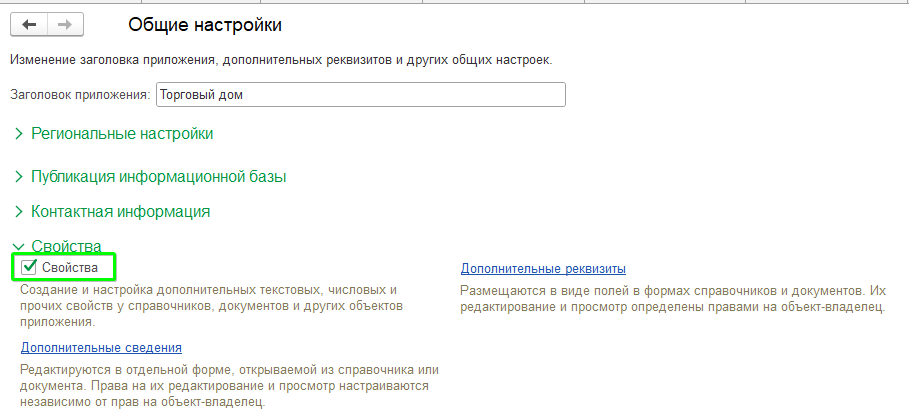909x419 pixels.
Task: Go back with the left arrow button
Action: [29, 24]
